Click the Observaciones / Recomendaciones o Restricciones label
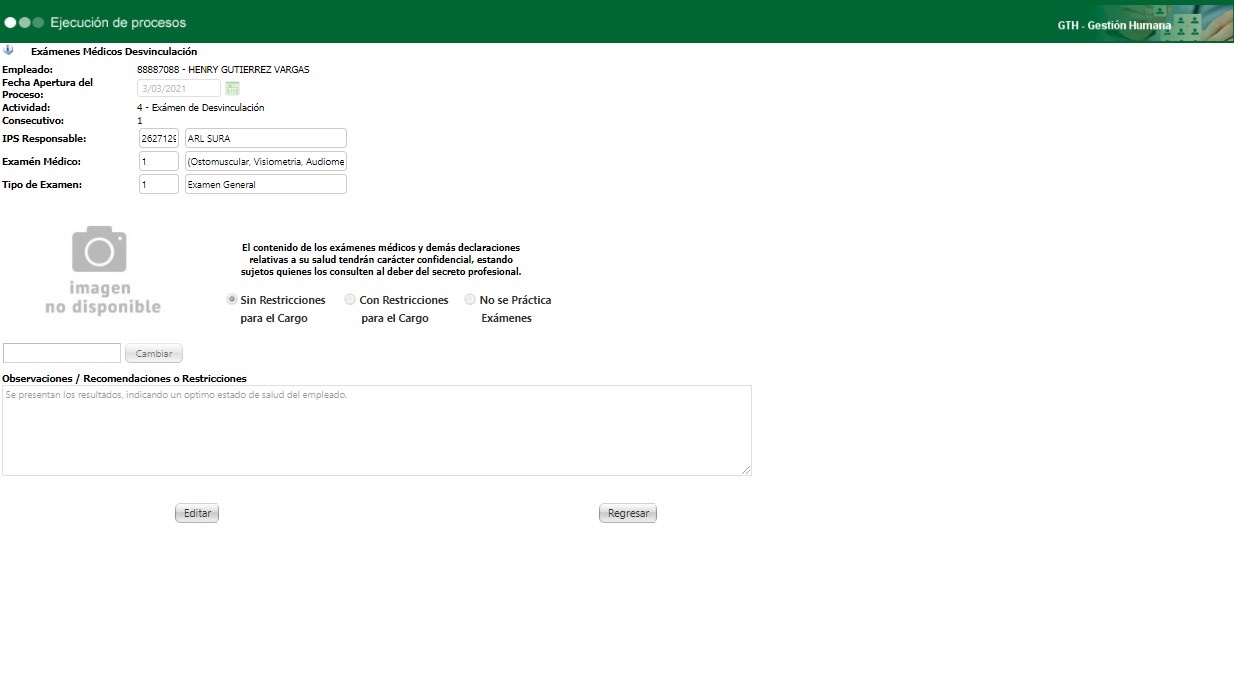 click(x=125, y=378)
